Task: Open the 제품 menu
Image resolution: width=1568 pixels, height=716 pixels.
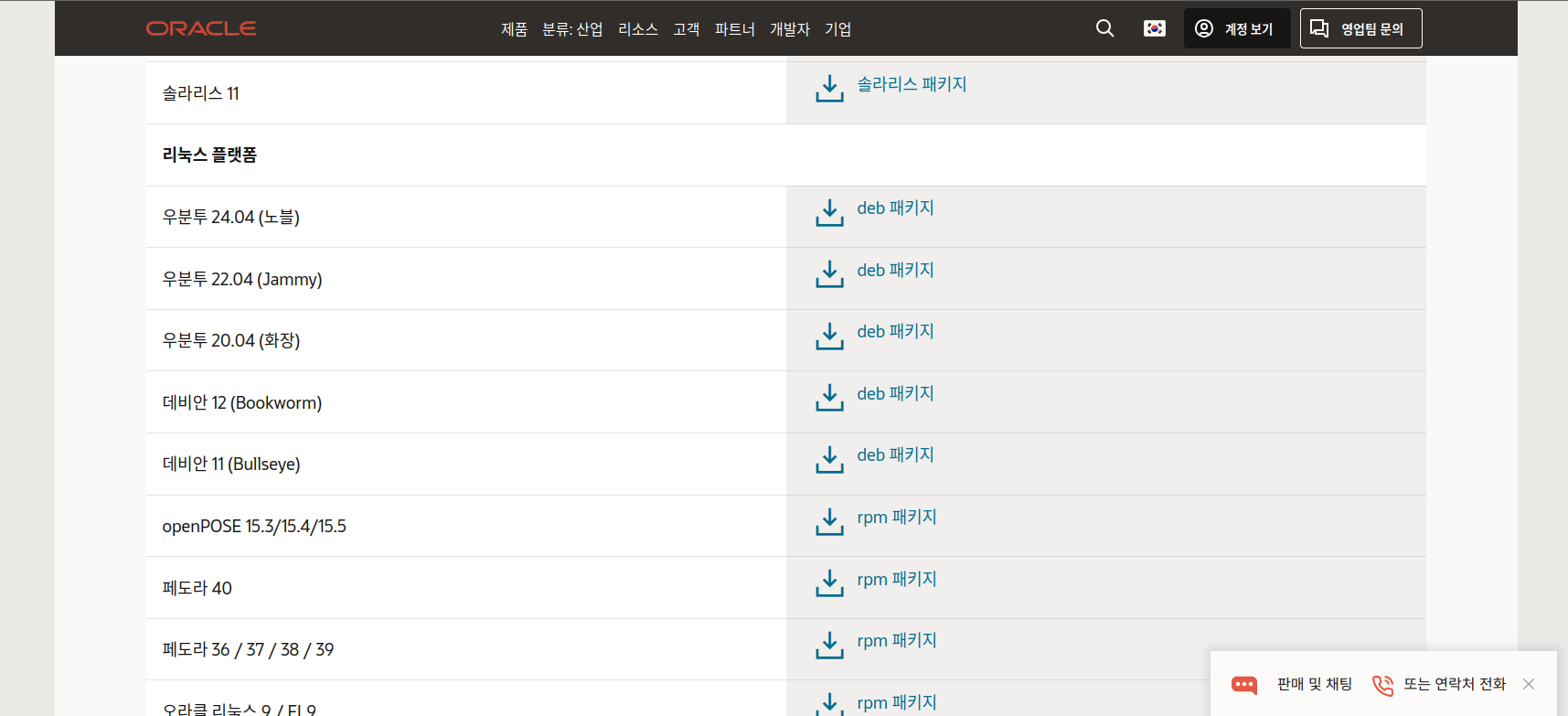Action: (x=514, y=29)
